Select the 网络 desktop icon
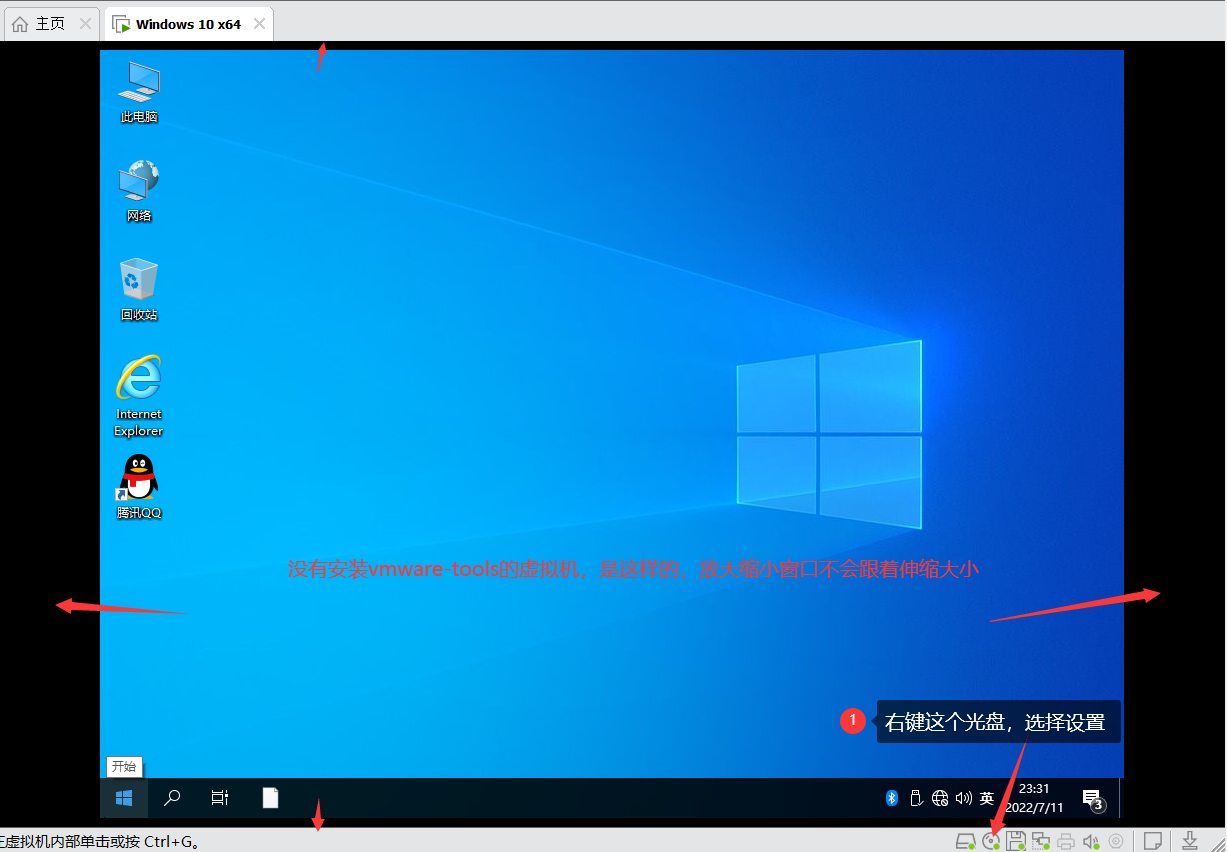Screen dimensions: 1227x852 coord(139,191)
